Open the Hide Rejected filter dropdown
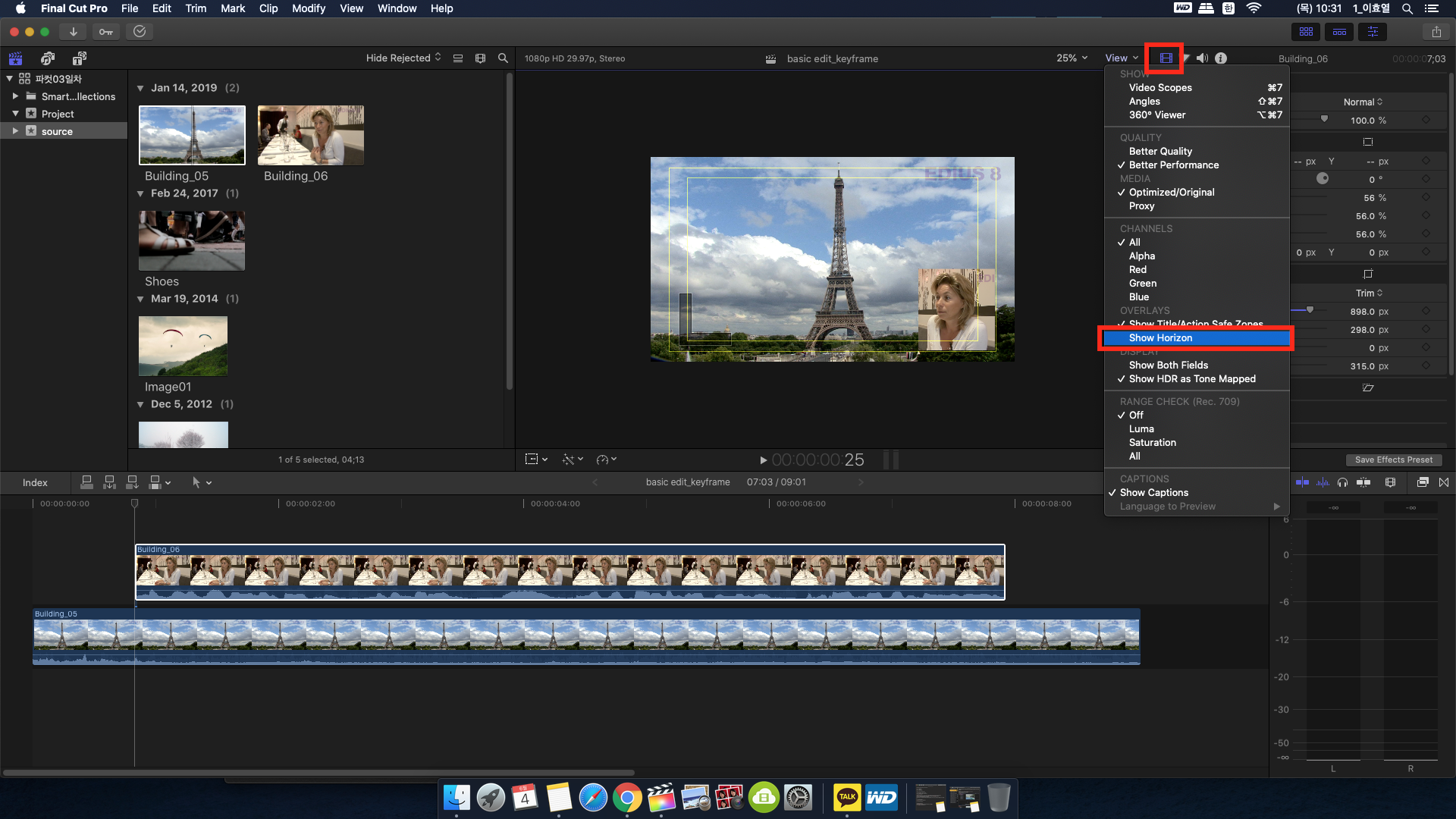Image resolution: width=1456 pixels, height=819 pixels. point(403,58)
